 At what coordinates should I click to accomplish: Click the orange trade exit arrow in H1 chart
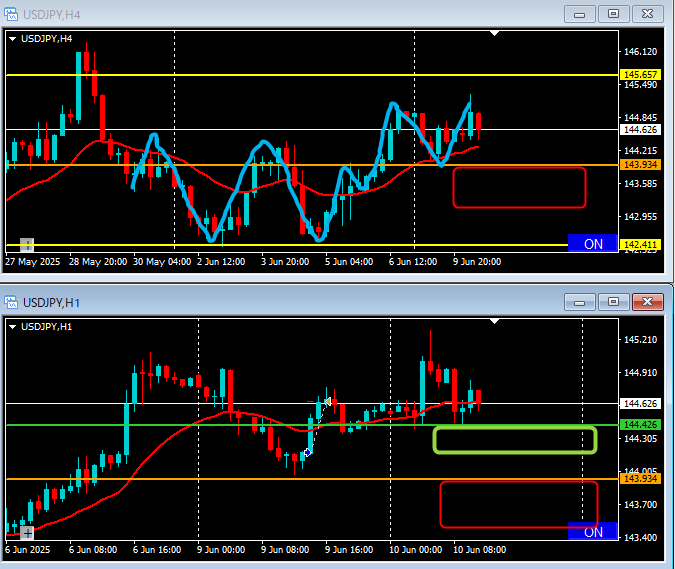tap(328, 402)
